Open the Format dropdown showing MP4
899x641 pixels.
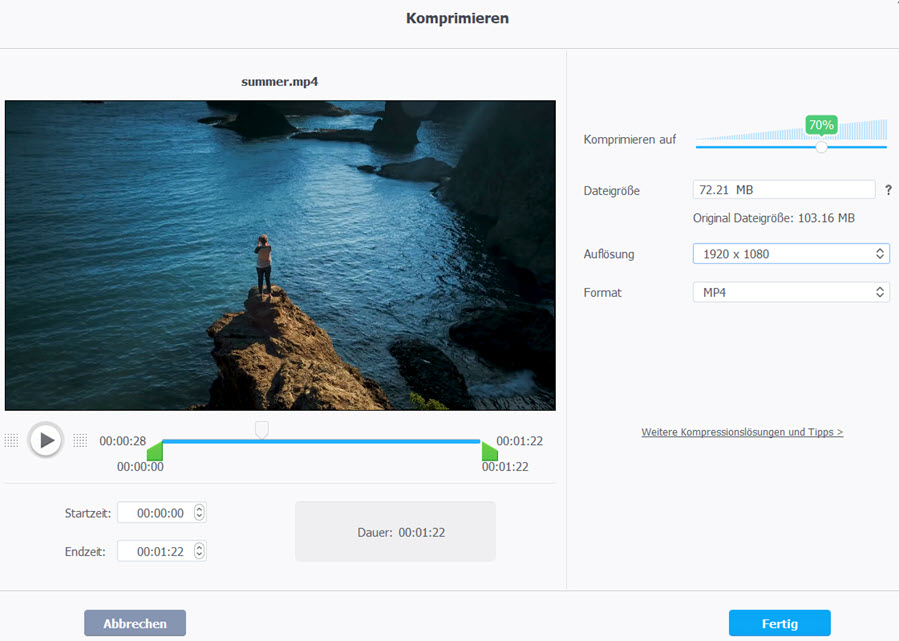[790, 293]
